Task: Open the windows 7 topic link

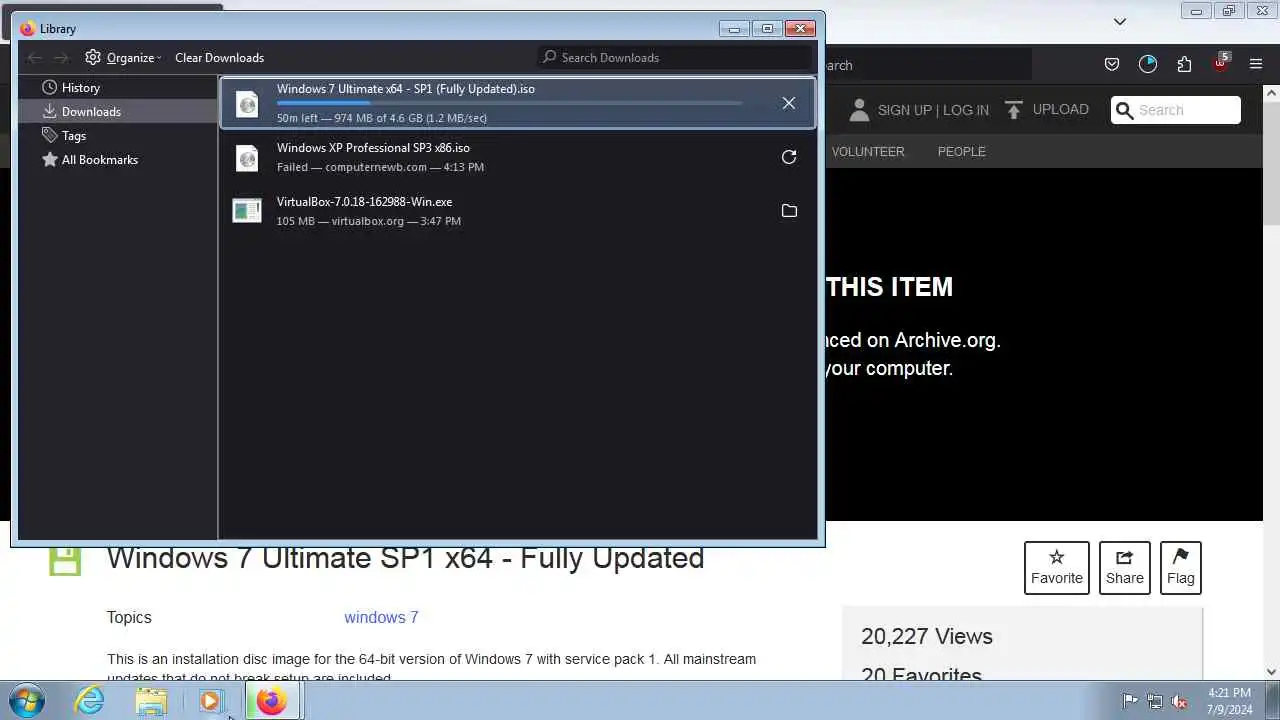Action: point(381,618)
